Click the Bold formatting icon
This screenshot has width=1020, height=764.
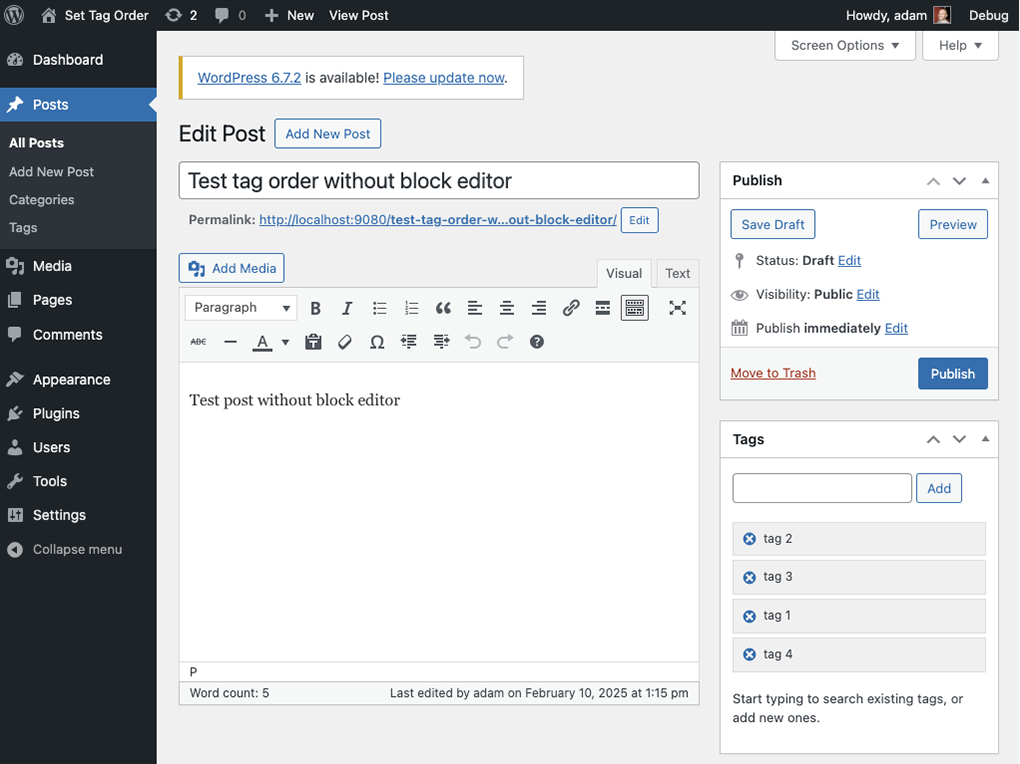pos(315,308)
